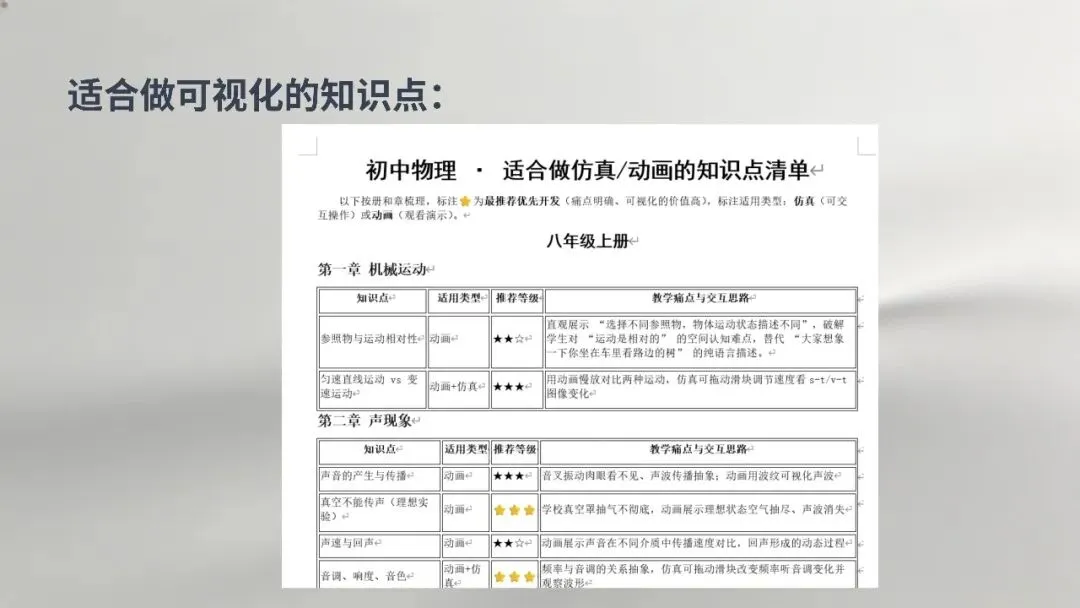
Task: Click the 适用类型 header in the 声现象 table
Action: tap(466, 450)
